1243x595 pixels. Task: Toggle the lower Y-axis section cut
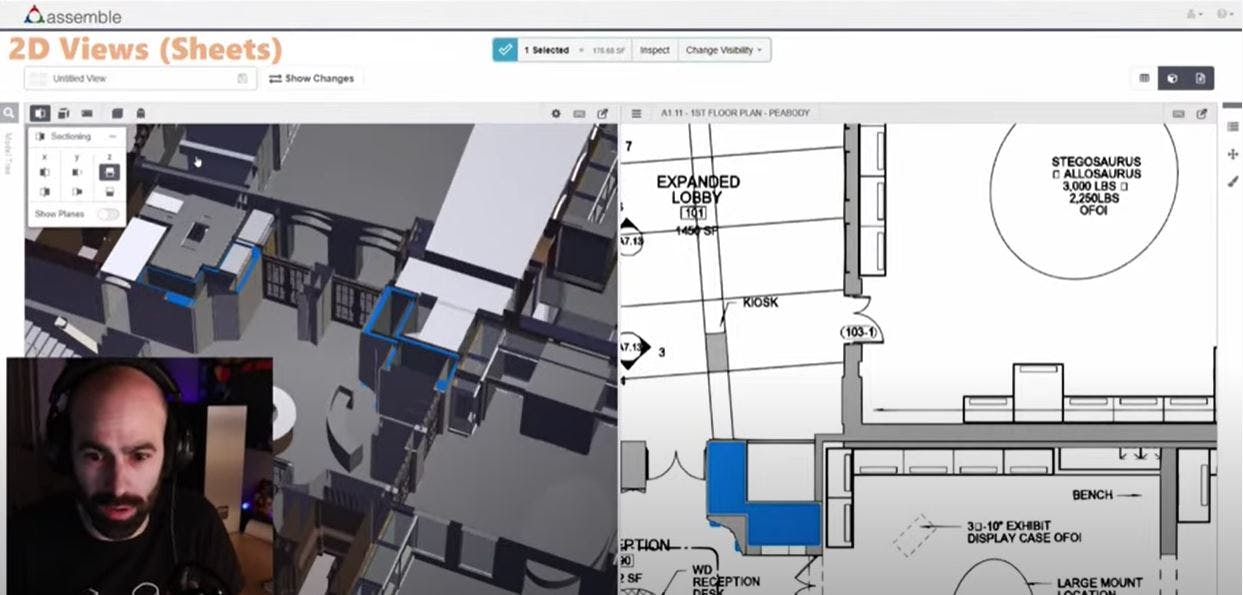click(x=77, y=191)
